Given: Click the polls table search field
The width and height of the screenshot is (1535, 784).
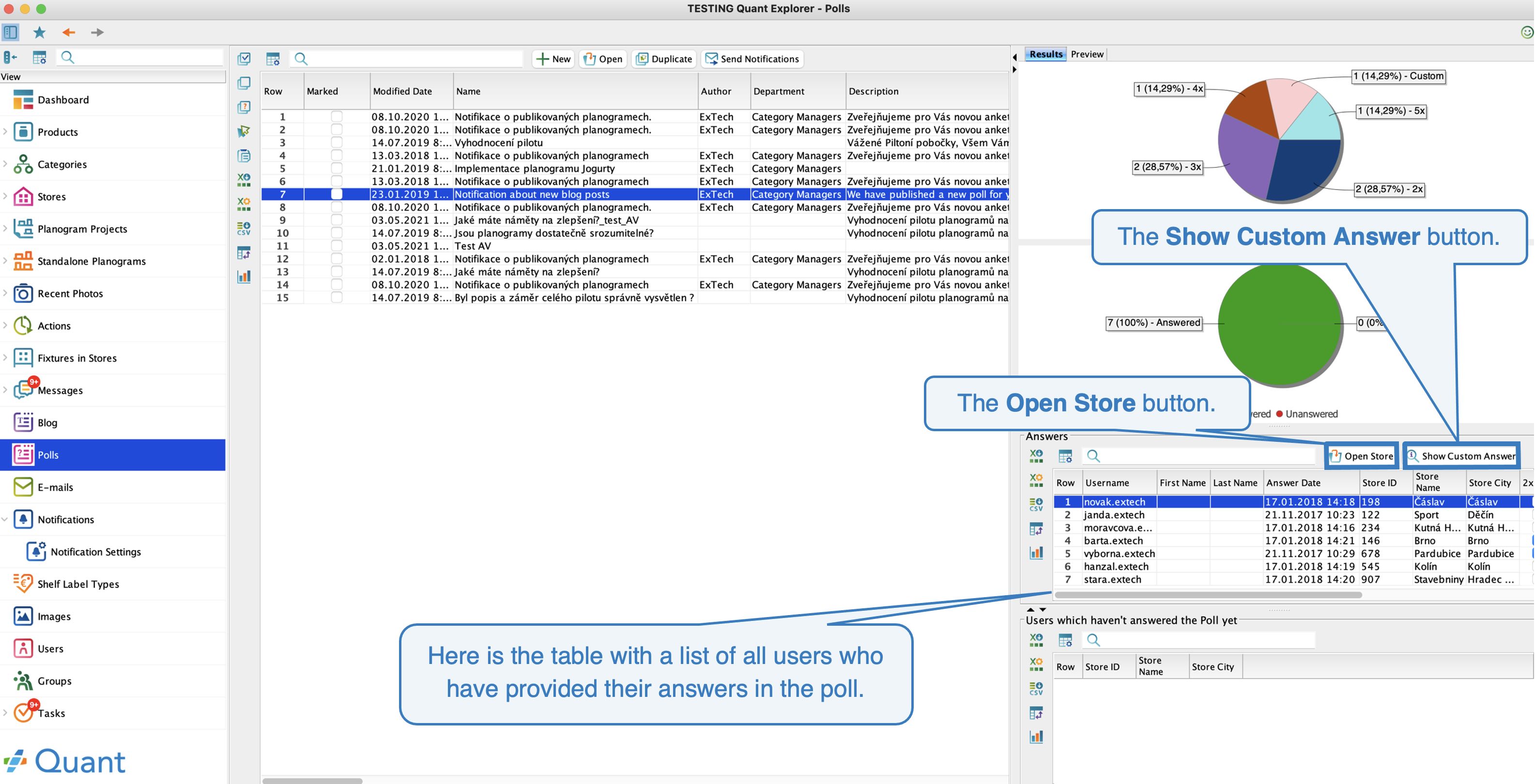Looking at the screenshot, I should [407, 59].
